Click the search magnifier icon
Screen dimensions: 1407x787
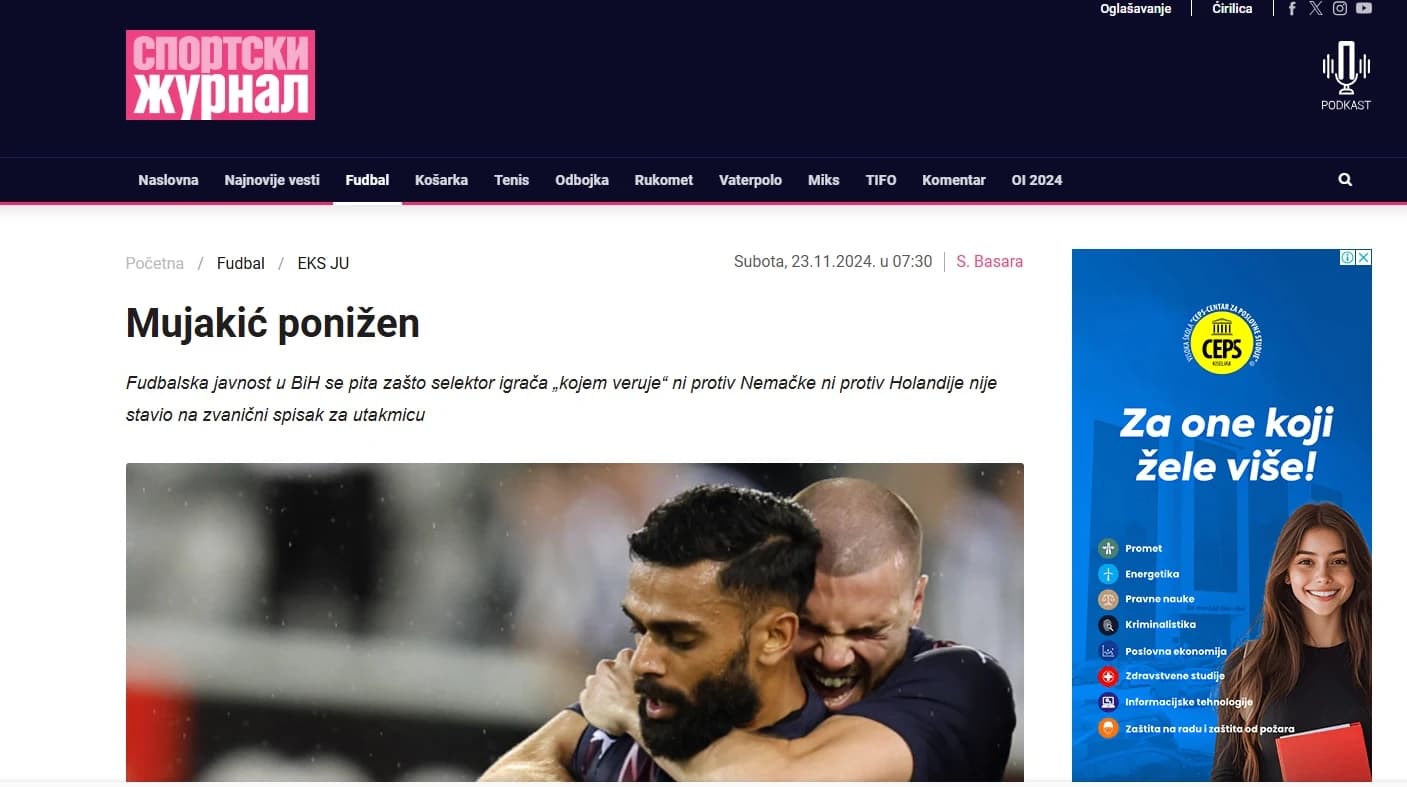click(x=1345, y=180)
